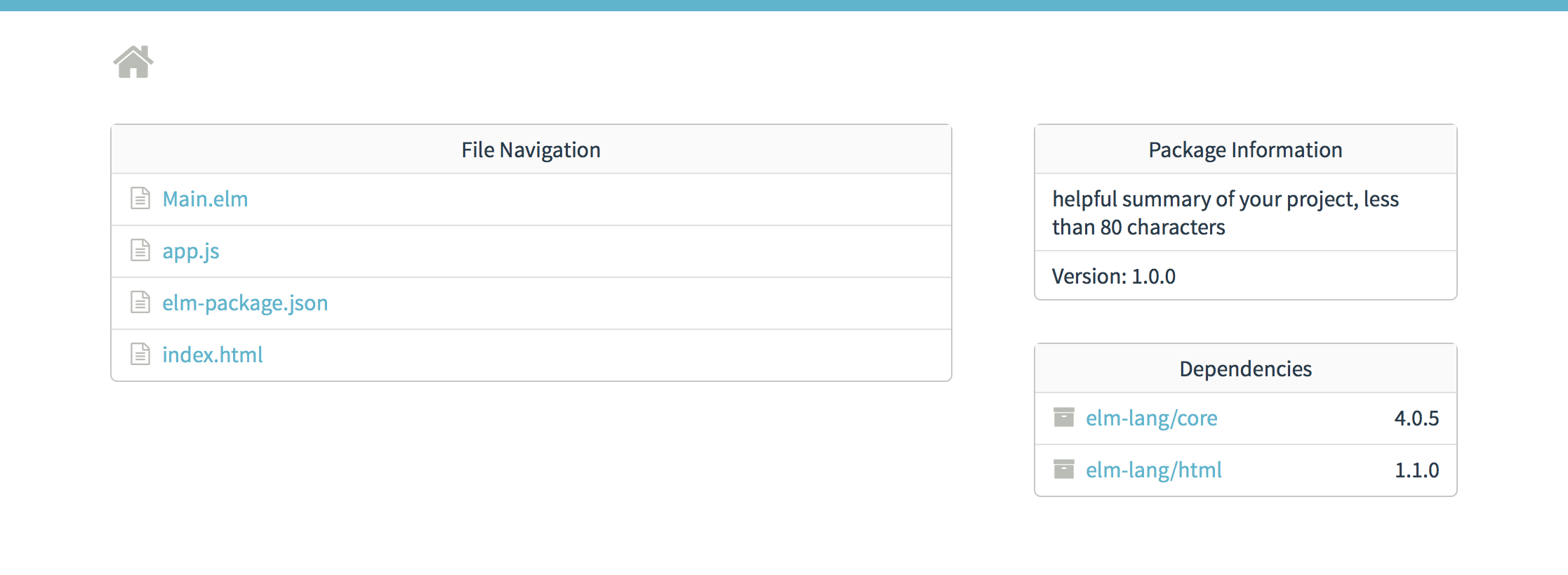Click the File Navigation panel header
The width and height of the screenshot is (1568, 575).
click(x=531, y=150)
